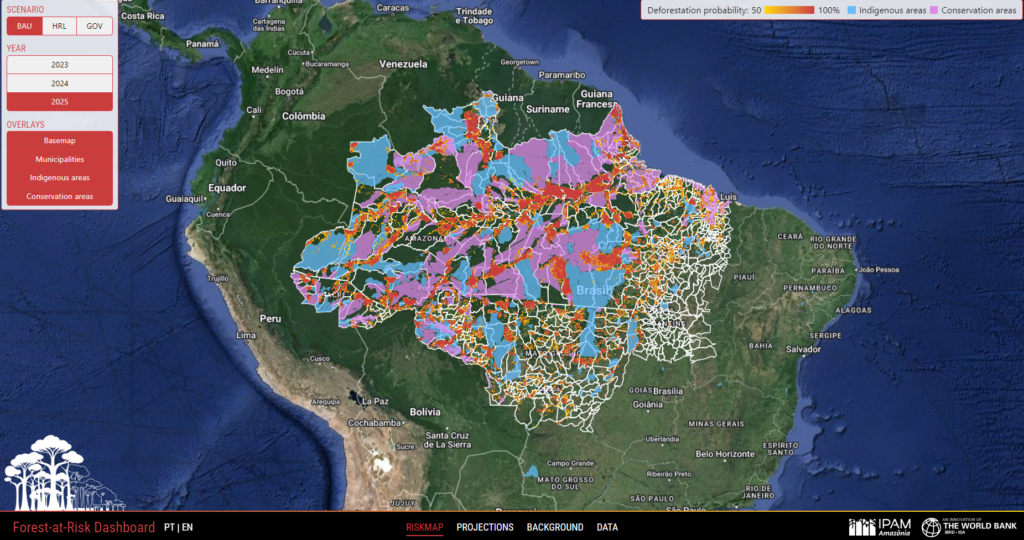This screenshot has height=540, width=1024.
Task: Click the Bolívia label on the map
Action: pos(424,412)
